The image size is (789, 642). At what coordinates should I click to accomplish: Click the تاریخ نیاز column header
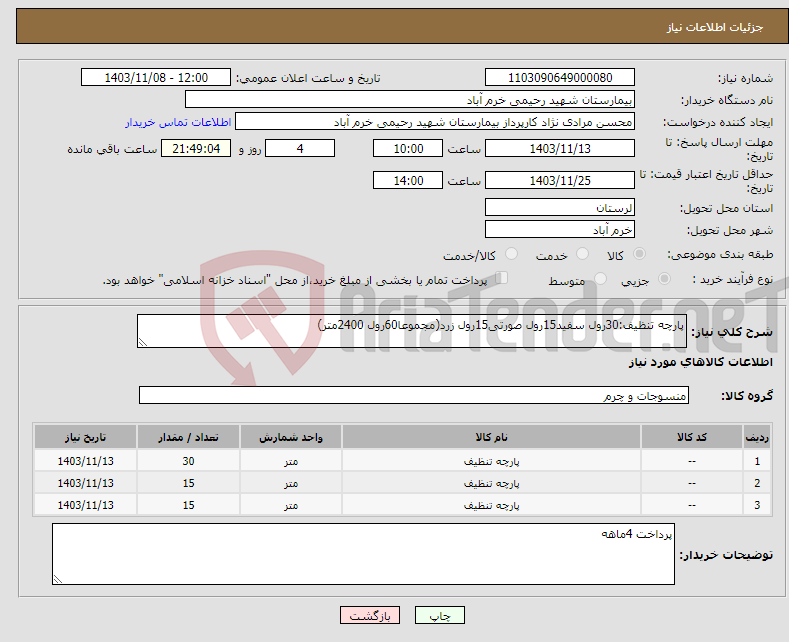[x=86, y=437]
